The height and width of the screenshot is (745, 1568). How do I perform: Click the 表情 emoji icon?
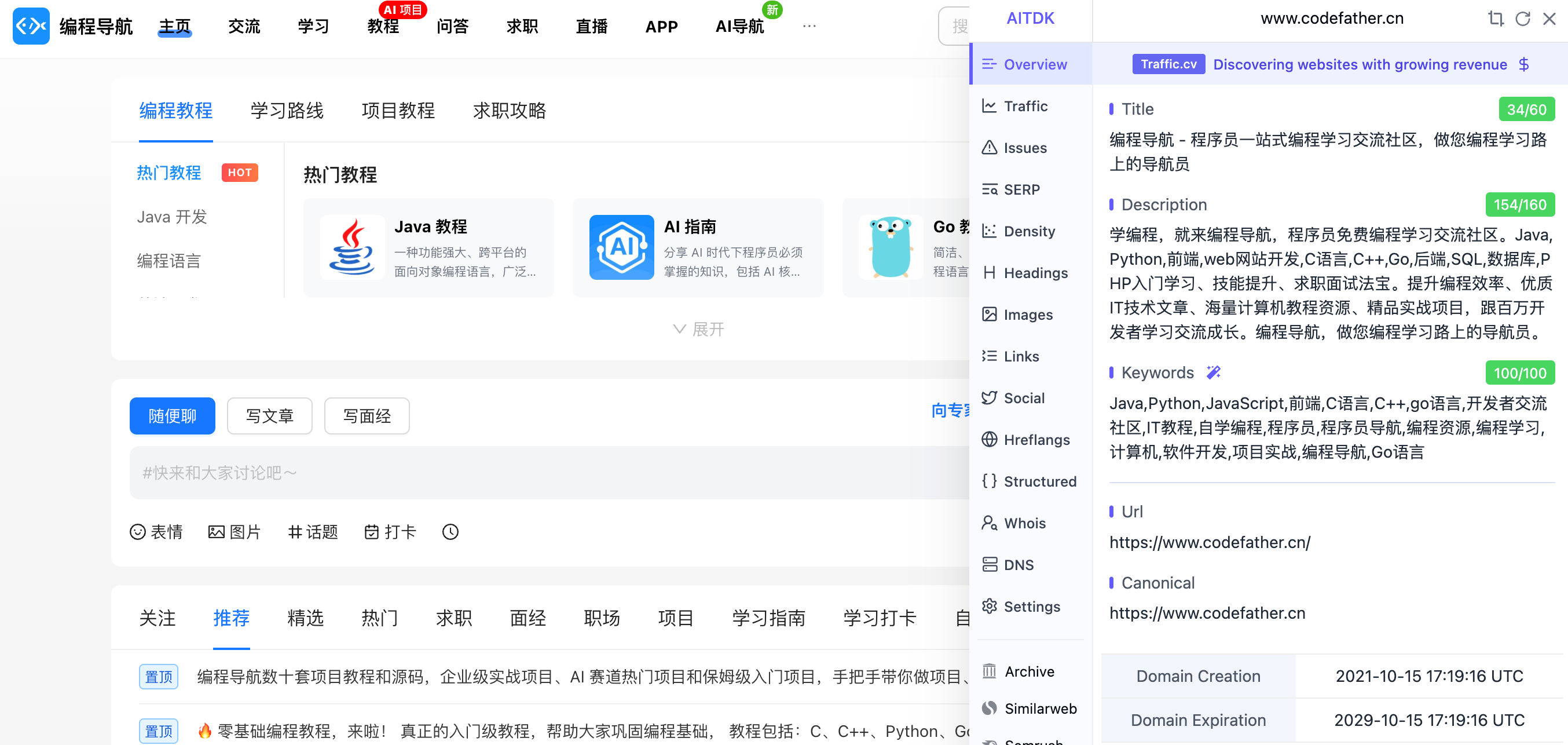tap(138, 532)
